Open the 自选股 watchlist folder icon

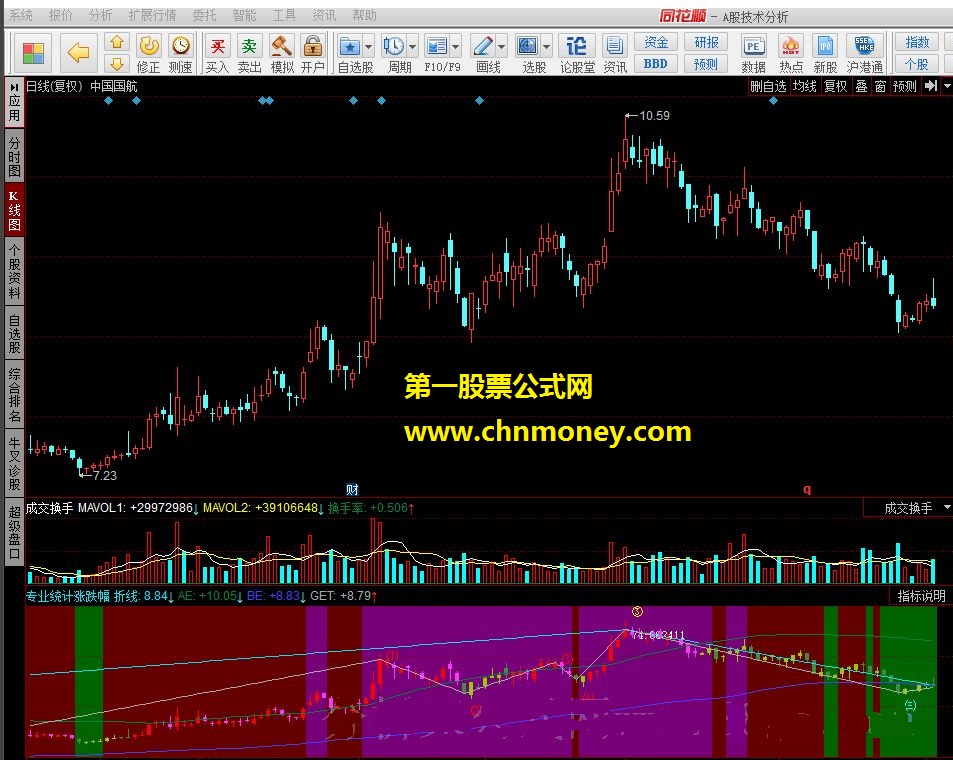click(x=349, y=46)
